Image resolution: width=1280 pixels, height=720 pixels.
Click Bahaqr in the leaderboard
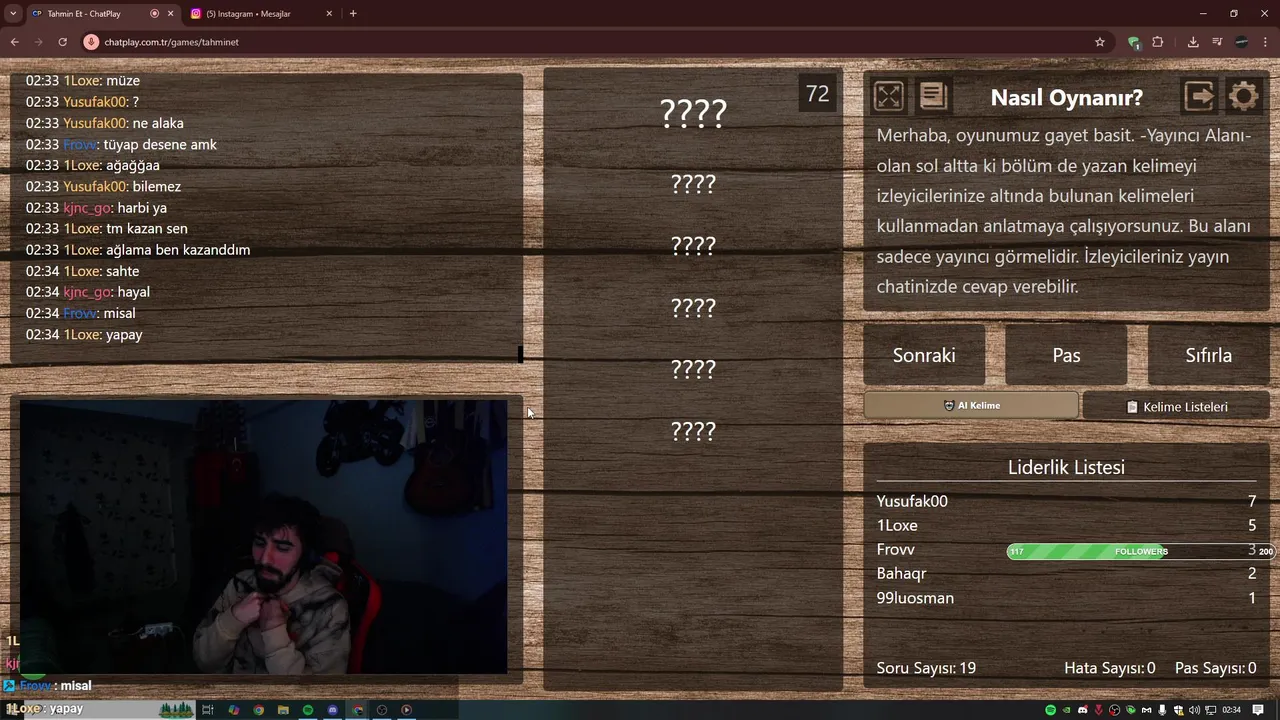(x=901, y=573)
